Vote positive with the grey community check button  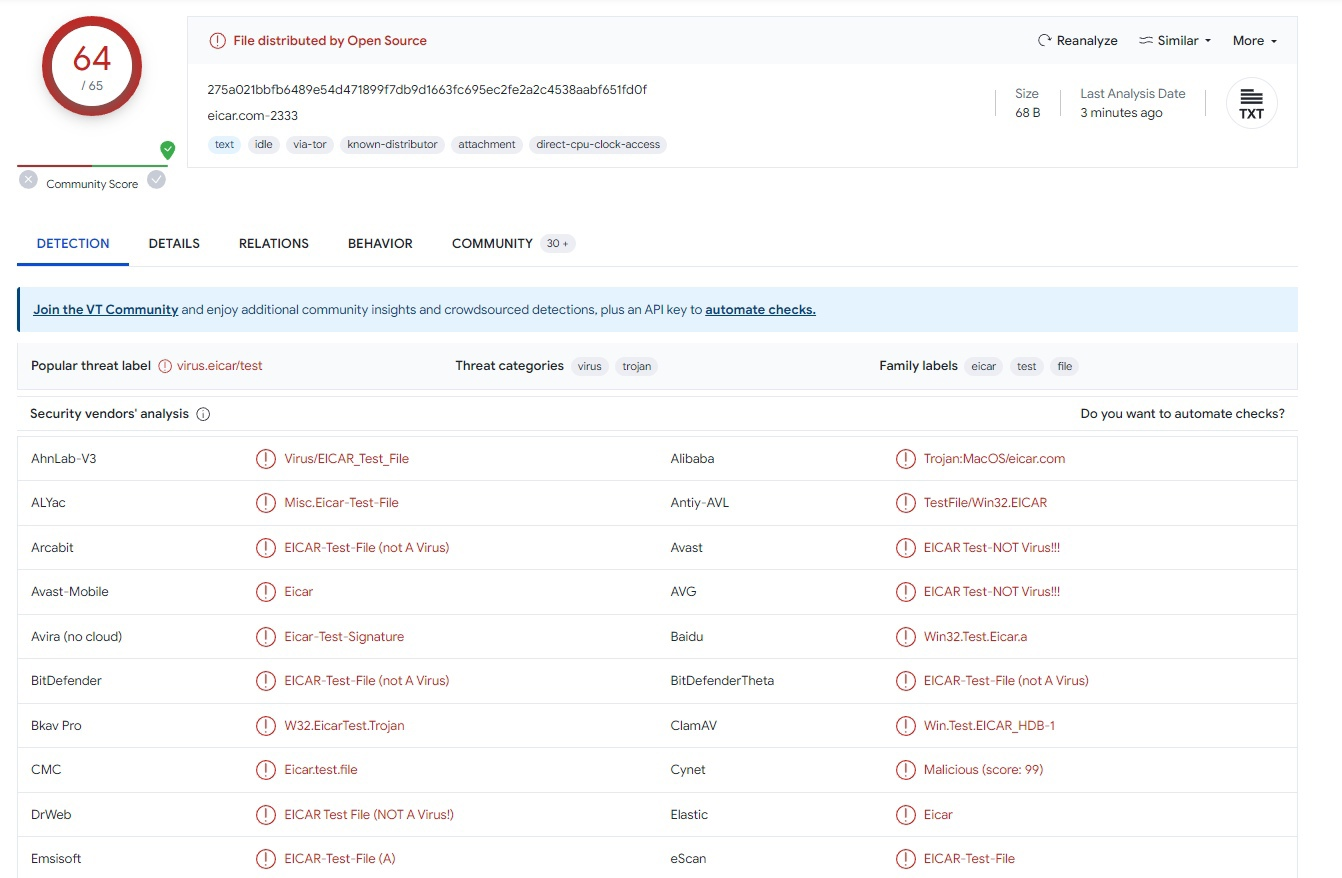(156, 180)
